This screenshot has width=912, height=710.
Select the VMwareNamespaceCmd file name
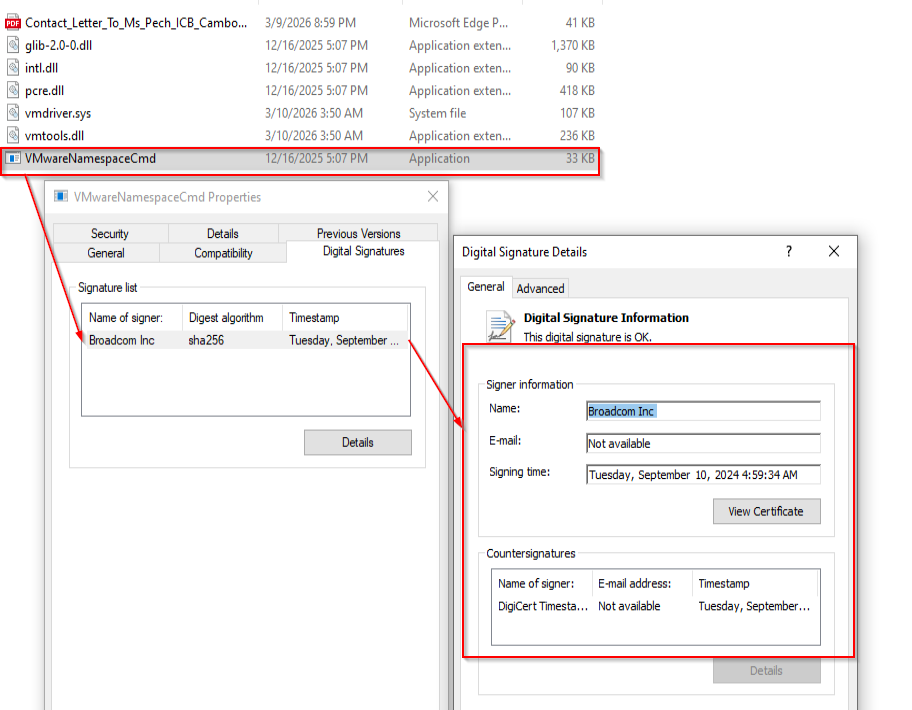pyautogui.click(x=90, y=158)
